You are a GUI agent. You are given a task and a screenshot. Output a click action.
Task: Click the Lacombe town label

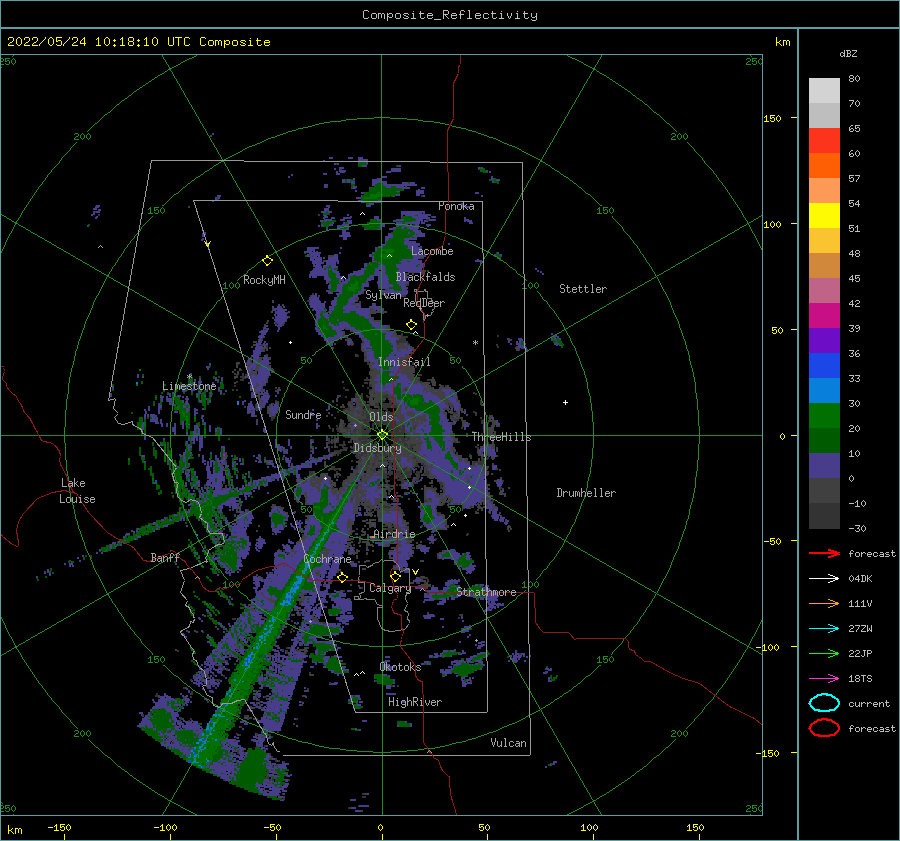click(432, 251)
